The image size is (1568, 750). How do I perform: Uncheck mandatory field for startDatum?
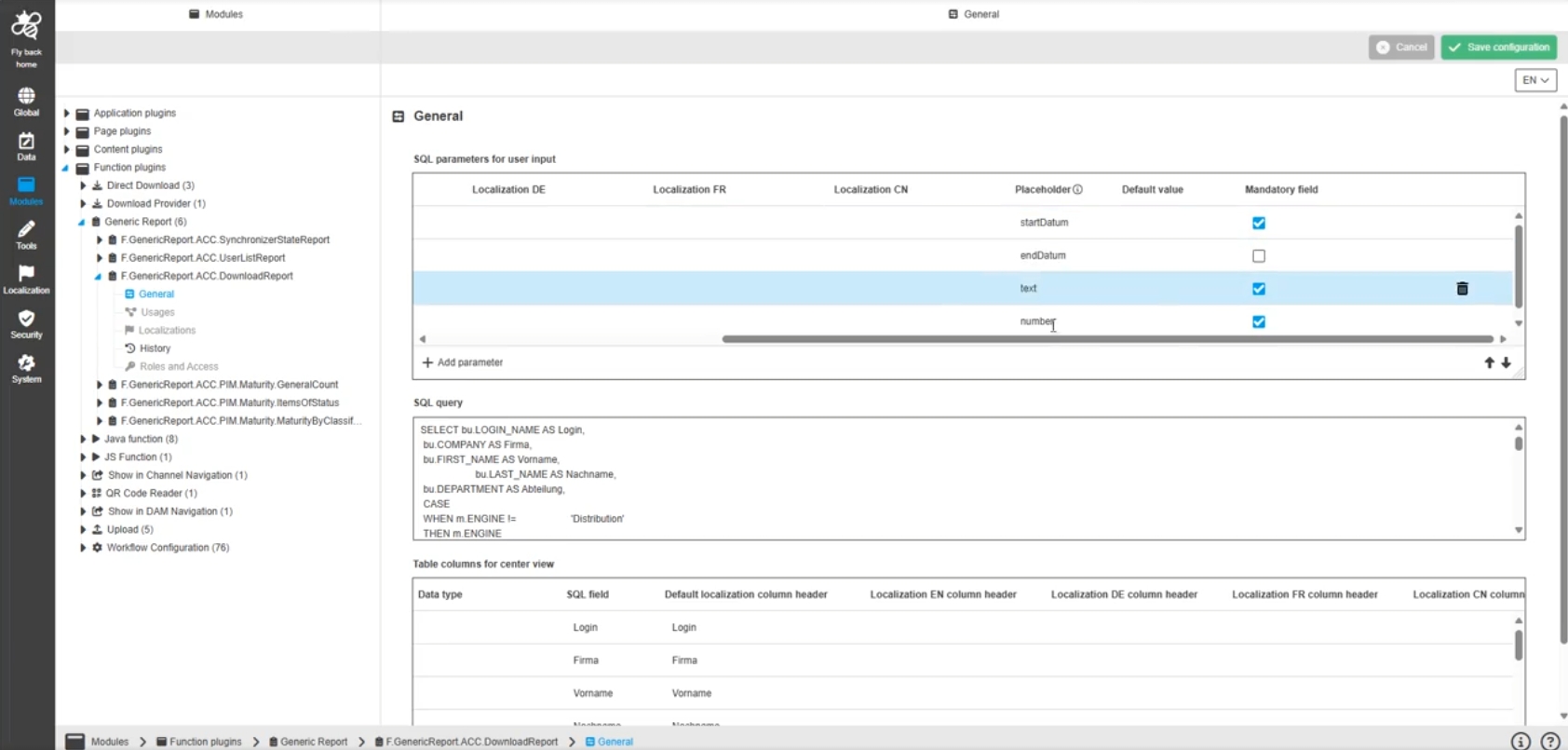click(x=1259, y=223)
